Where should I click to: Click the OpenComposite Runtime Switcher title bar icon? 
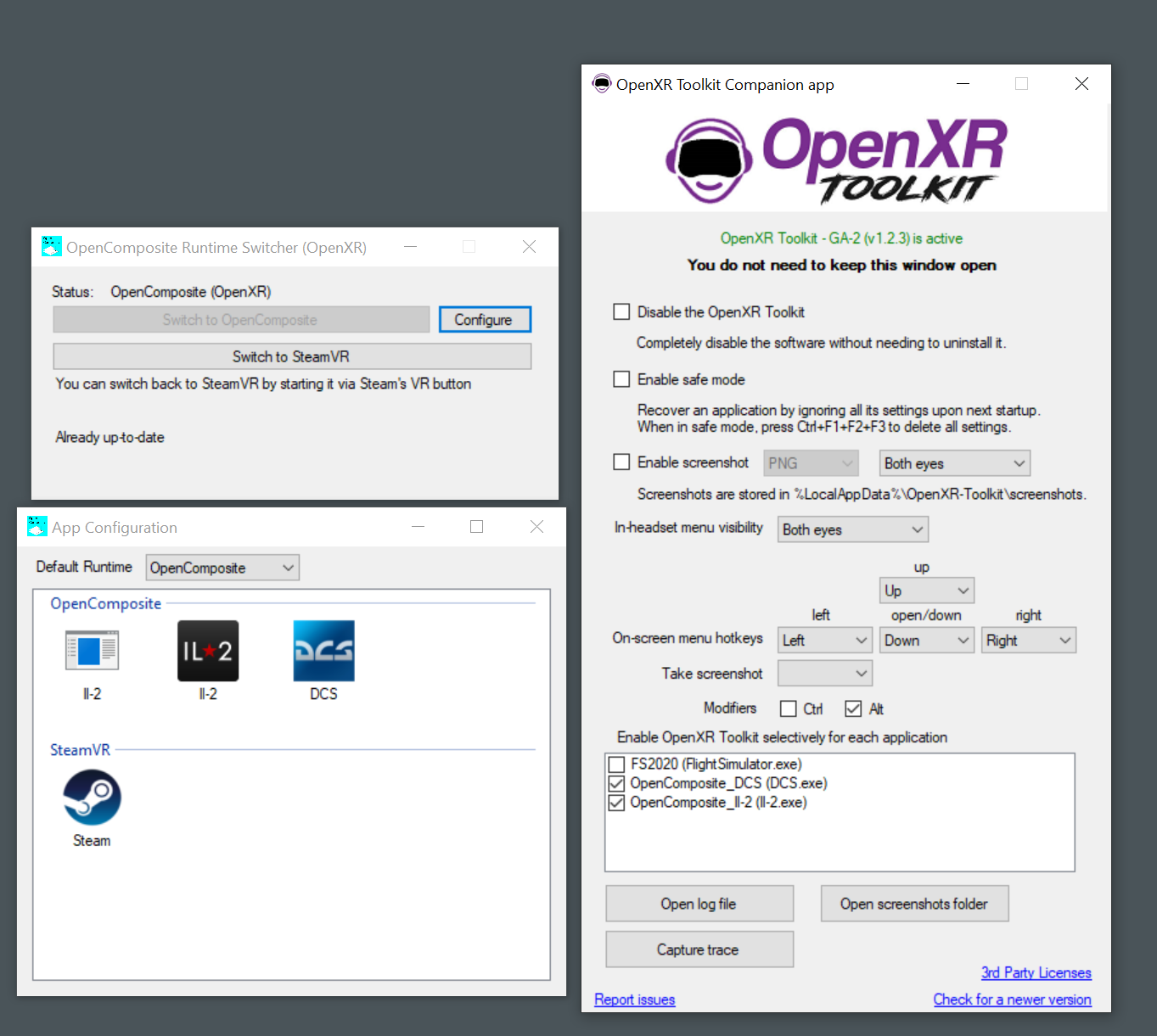point(52,247)
